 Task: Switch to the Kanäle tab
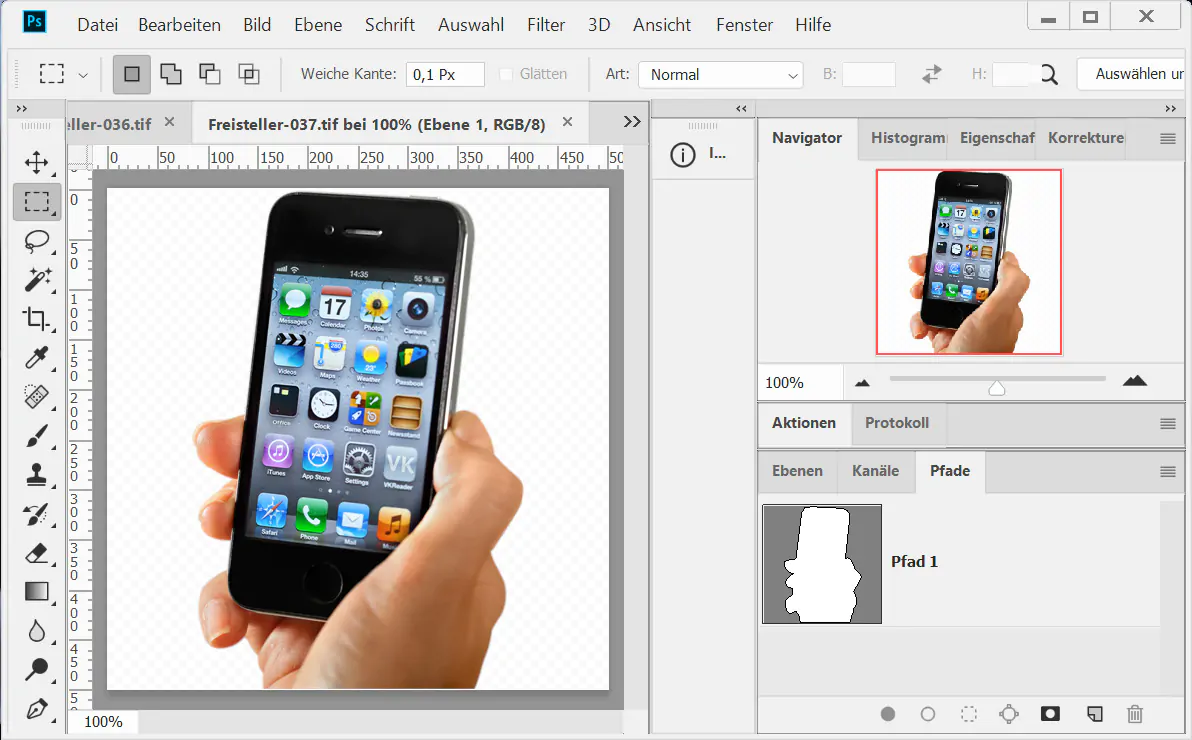click(875, 471)
